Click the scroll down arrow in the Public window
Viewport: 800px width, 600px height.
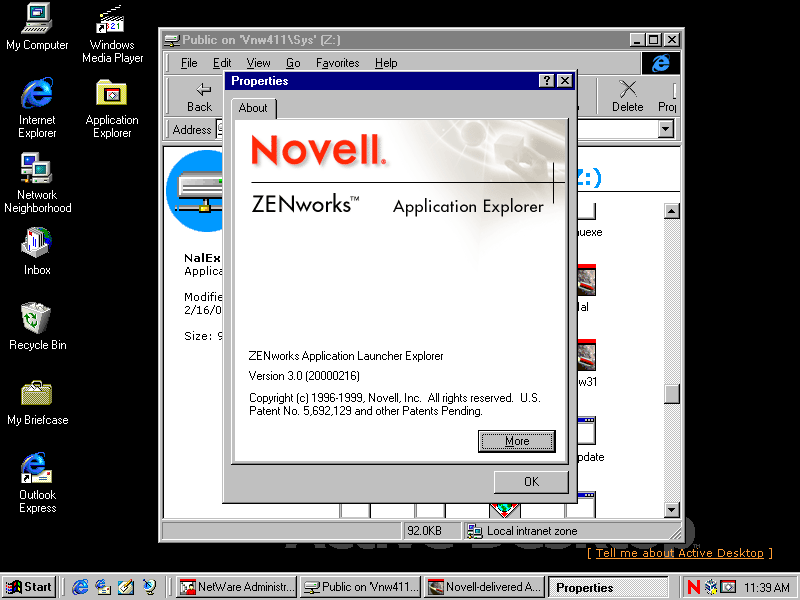[672, 510]
